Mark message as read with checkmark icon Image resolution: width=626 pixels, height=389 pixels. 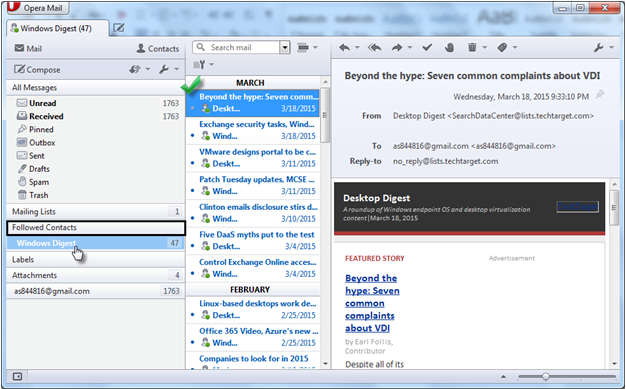[x=427, y=48]
